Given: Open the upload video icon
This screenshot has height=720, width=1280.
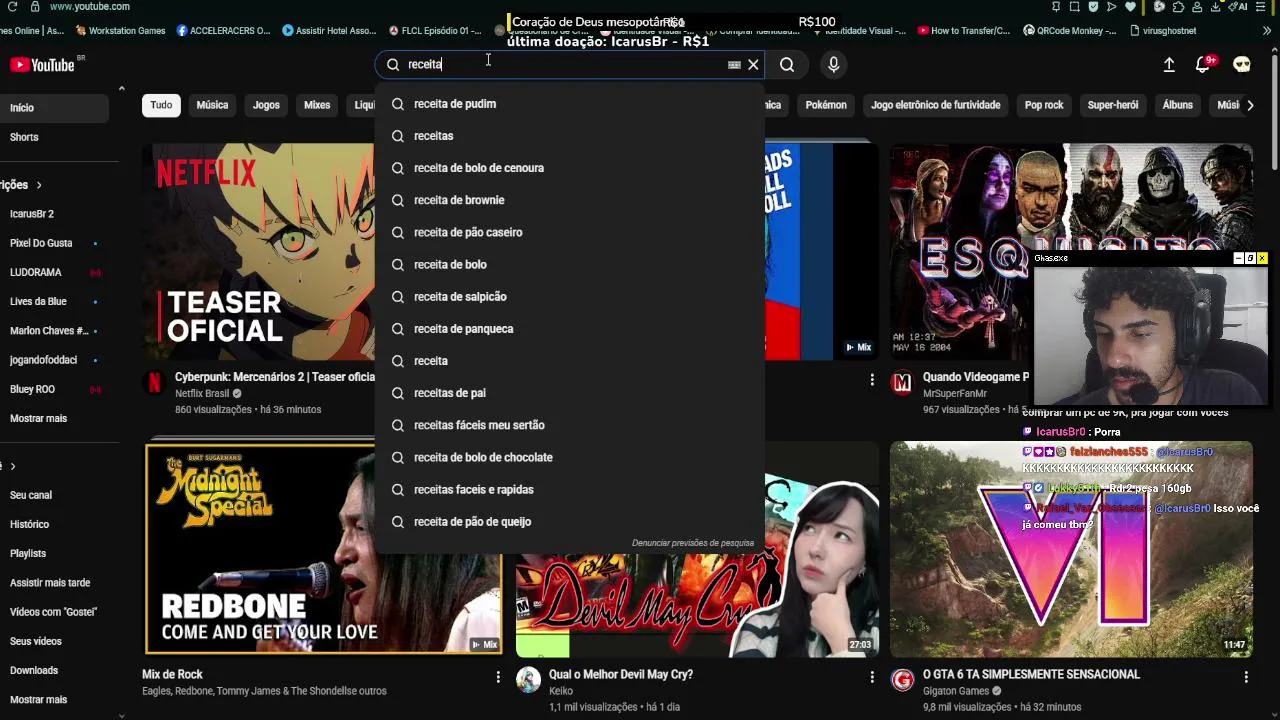Looking at the screenshot, I should [x=1169, y=65].
